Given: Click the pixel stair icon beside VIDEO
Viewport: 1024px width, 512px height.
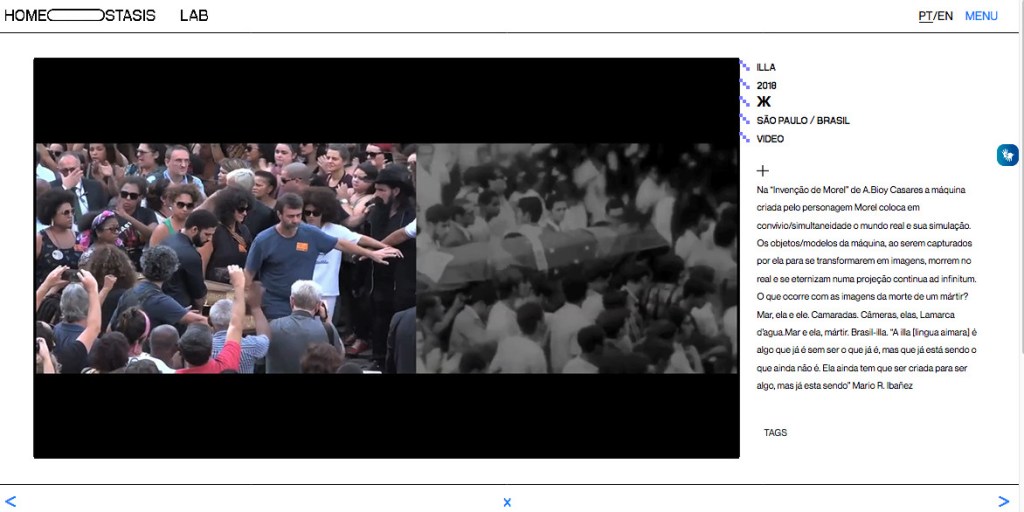Looking at the screenshot, I should click(x=745, y=138).
